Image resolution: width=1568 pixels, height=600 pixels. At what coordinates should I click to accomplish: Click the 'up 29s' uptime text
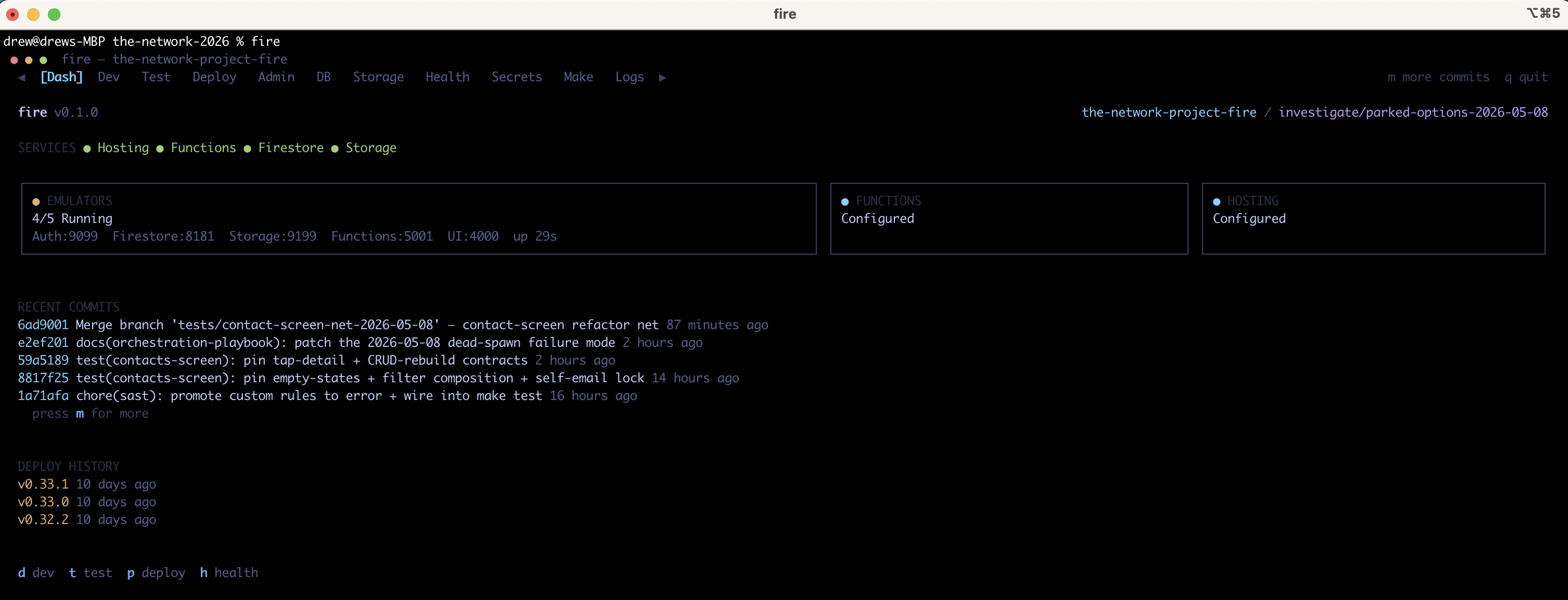(535, 236)
